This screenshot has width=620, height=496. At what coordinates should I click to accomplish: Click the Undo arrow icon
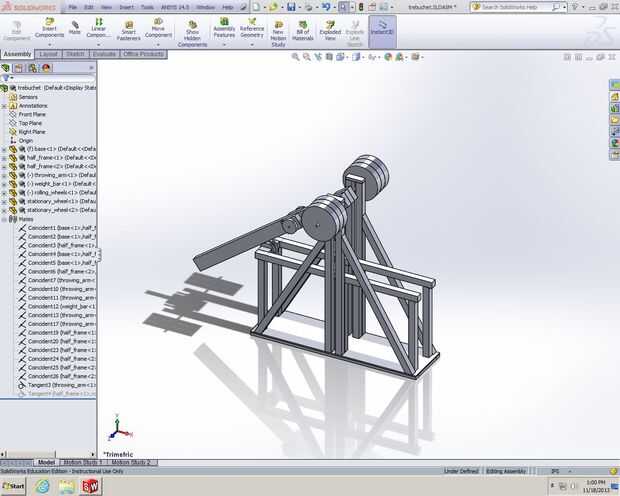tap(326, 7)
